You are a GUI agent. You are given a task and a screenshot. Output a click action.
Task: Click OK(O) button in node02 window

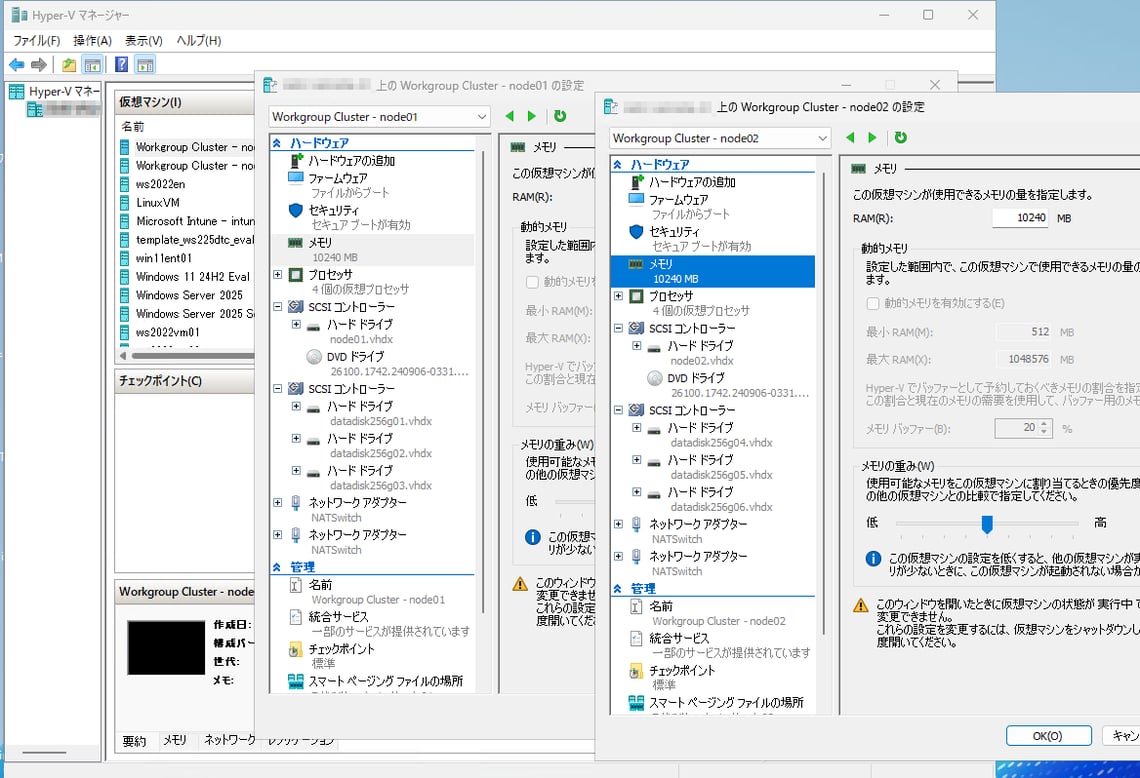[x=1048, y=736]
